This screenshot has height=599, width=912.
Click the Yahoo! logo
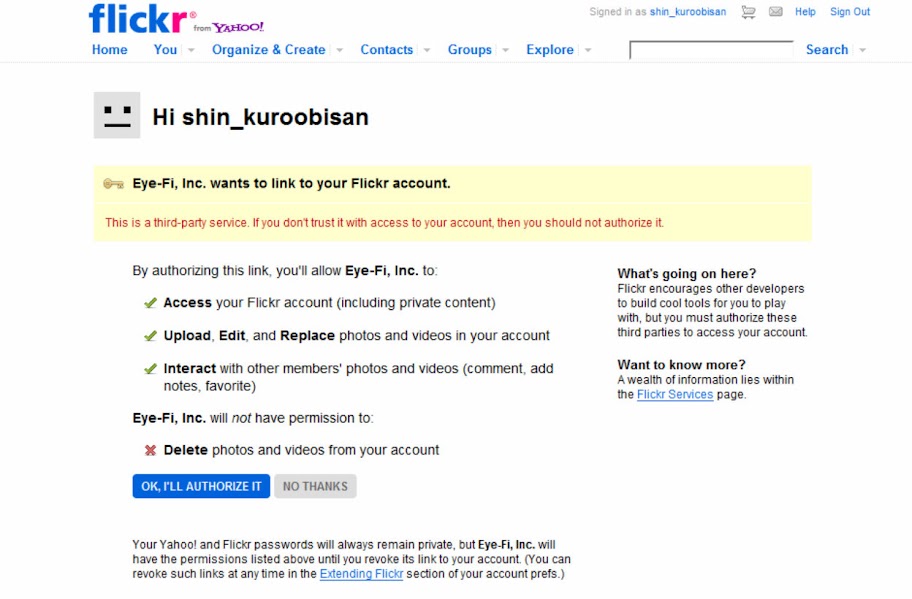(238, 27)
